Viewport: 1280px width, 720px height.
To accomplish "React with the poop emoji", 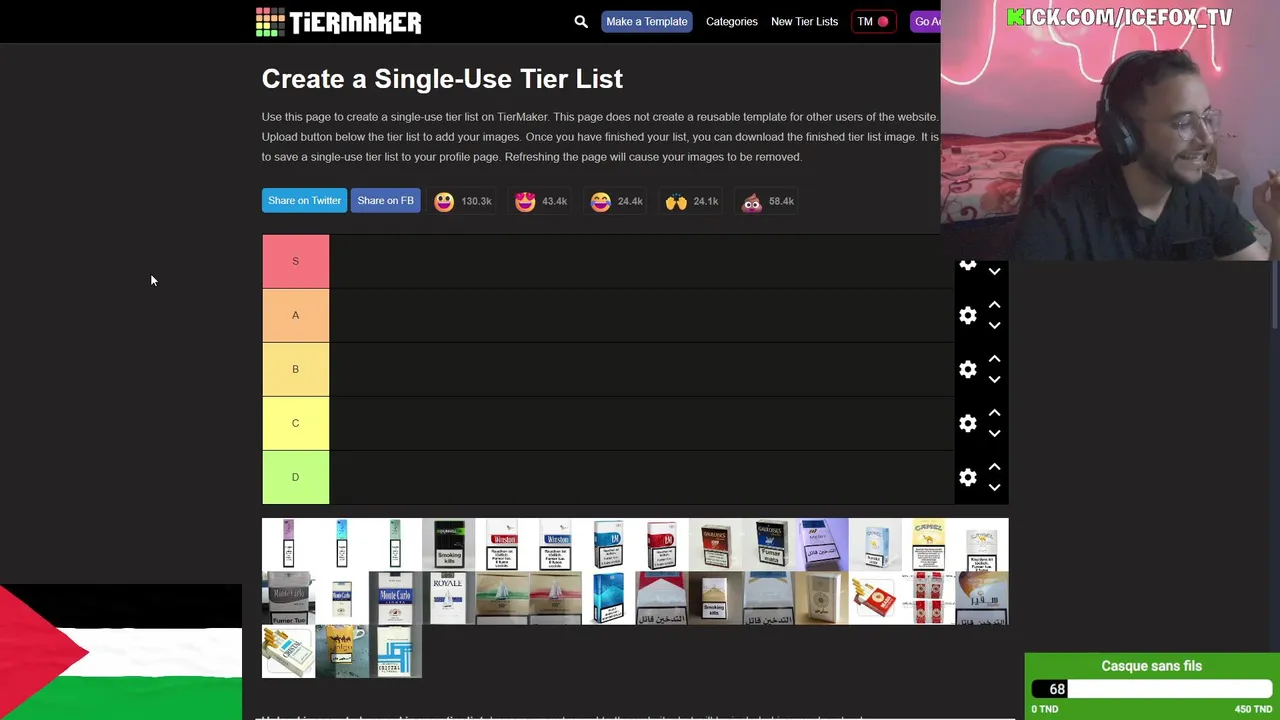I will [x=752, y=201].
